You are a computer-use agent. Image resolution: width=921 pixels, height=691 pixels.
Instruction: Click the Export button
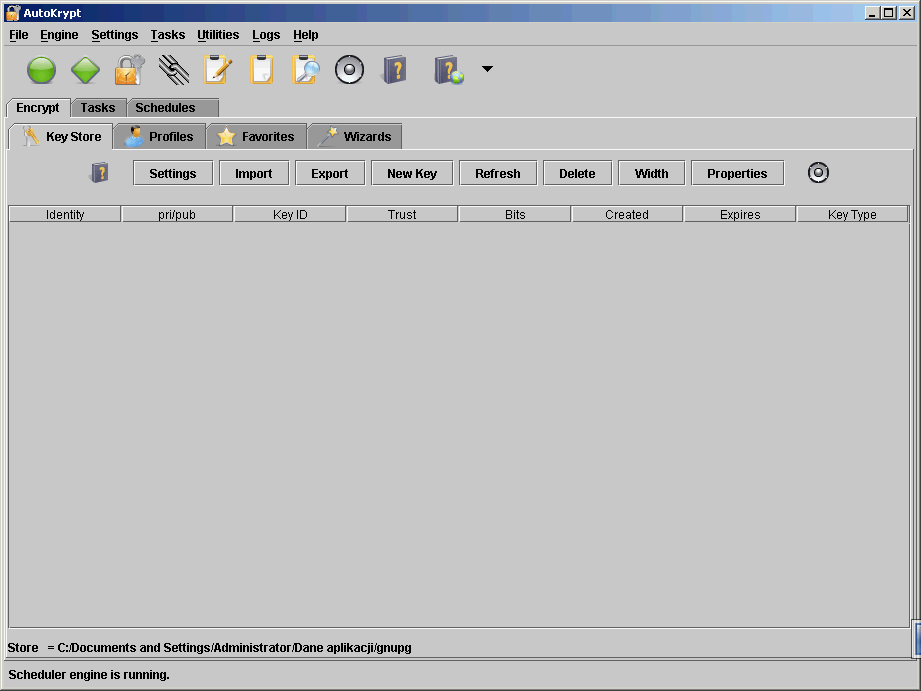point(330,173)
